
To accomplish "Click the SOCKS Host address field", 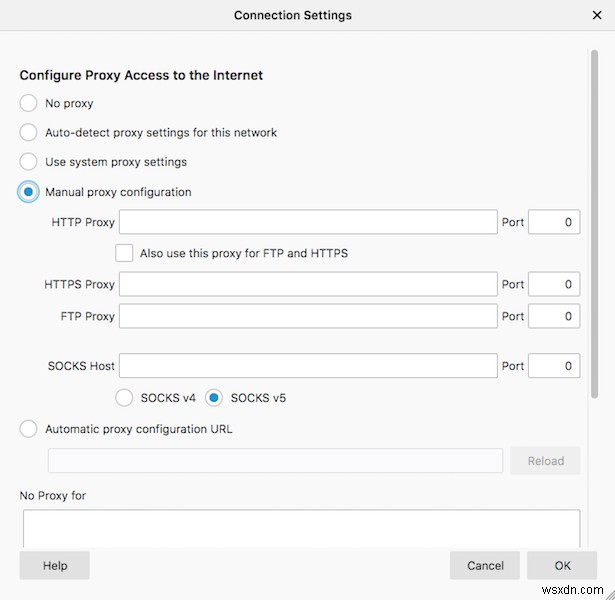I will [308, 366].
